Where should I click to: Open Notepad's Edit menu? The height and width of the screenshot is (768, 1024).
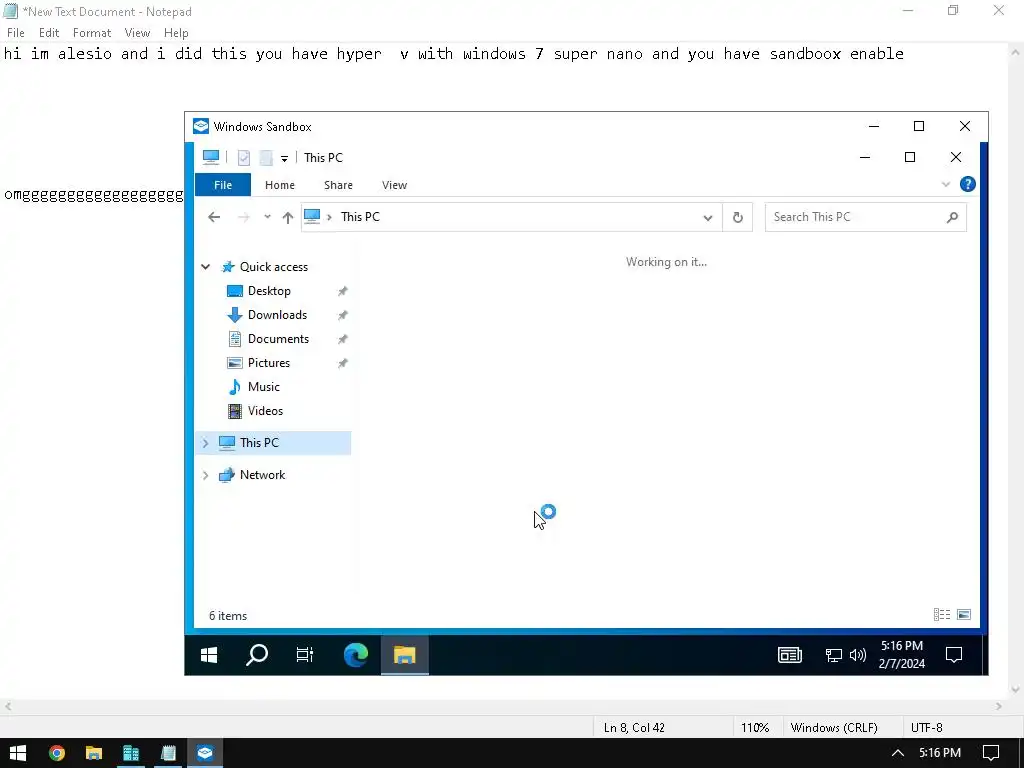pyautogui.click(x=49, y=33)
